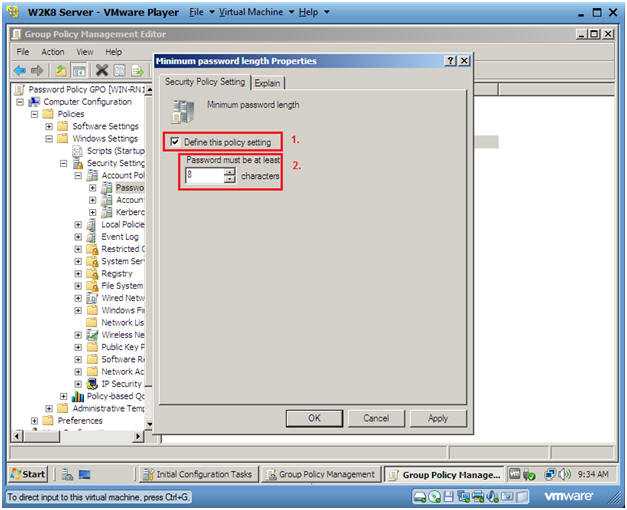This screenshot has height=510, width=627.
Task: Click the Show Desktop quick launch icon
Action: pos(84,475)
